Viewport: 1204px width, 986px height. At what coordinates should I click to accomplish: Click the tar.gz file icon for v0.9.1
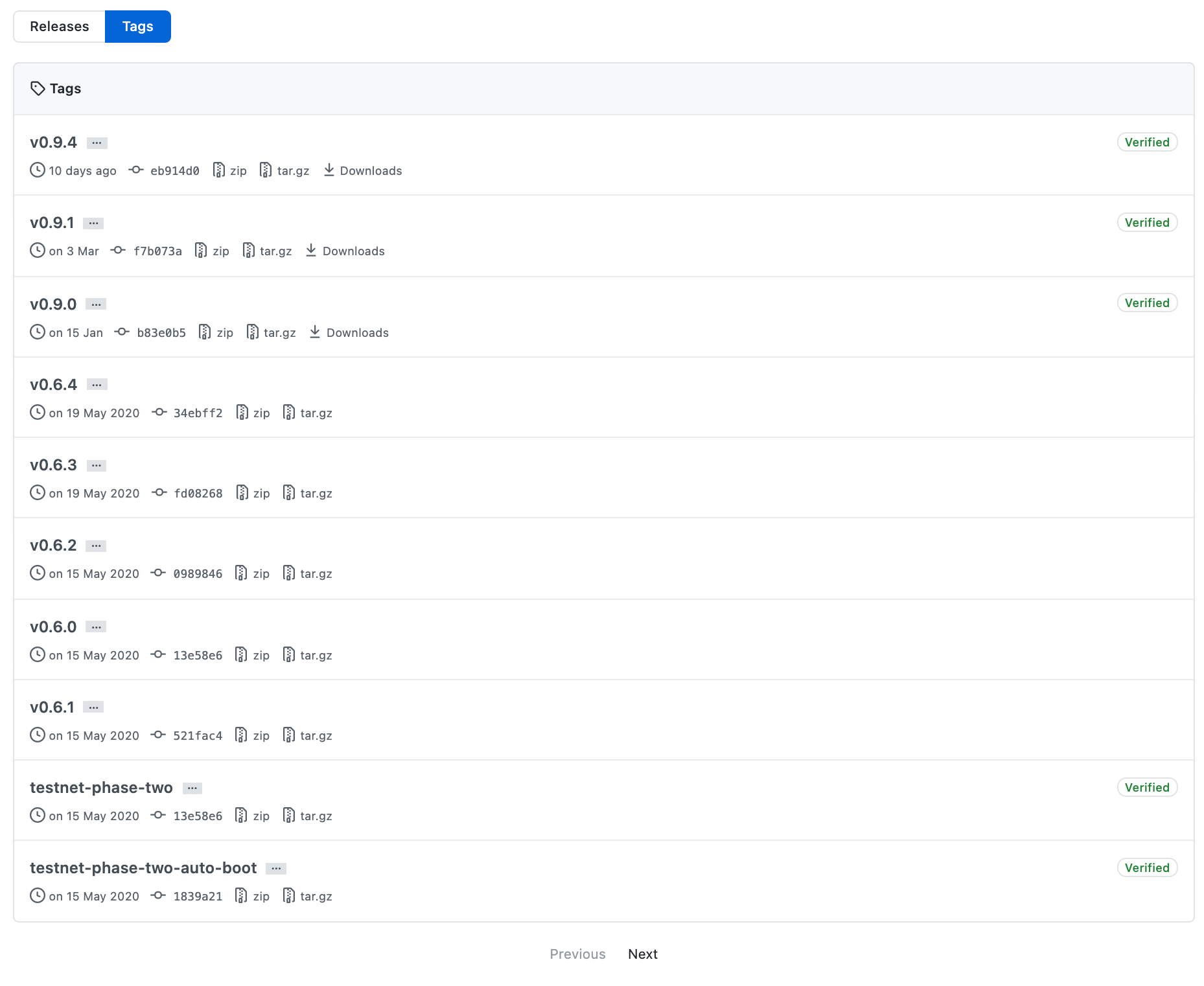(248, 250)
